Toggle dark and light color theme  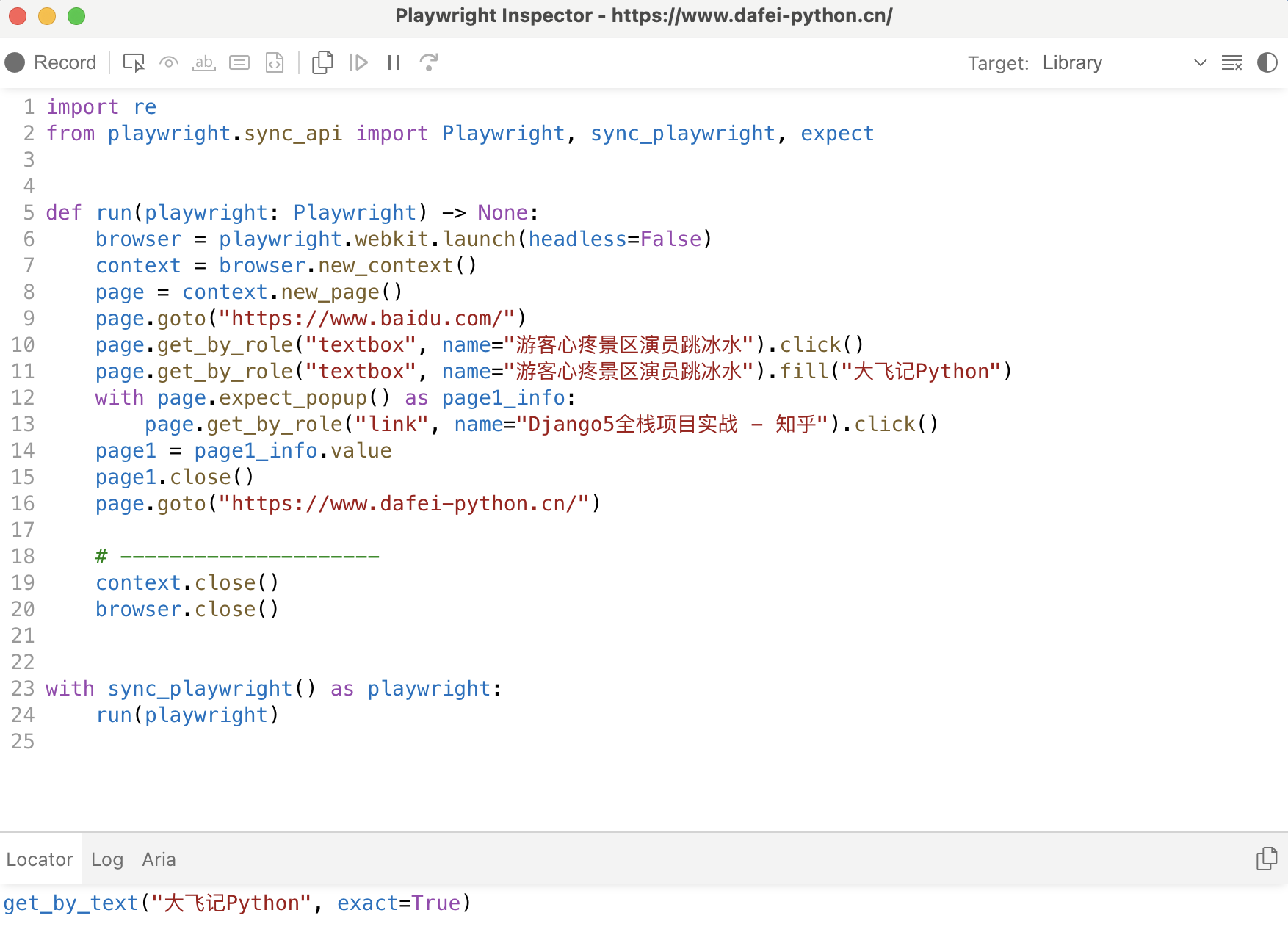[x=1267, y=62]
